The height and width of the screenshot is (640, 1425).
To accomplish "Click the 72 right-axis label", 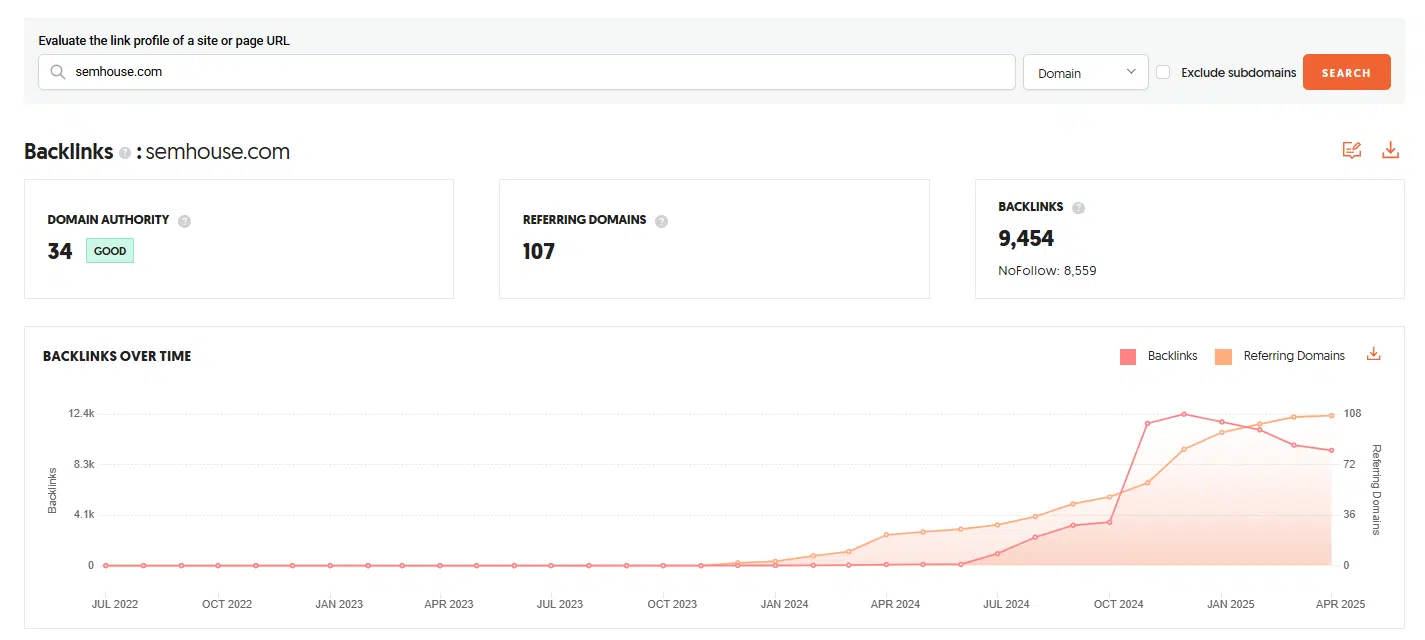I will coord(1349,464).
